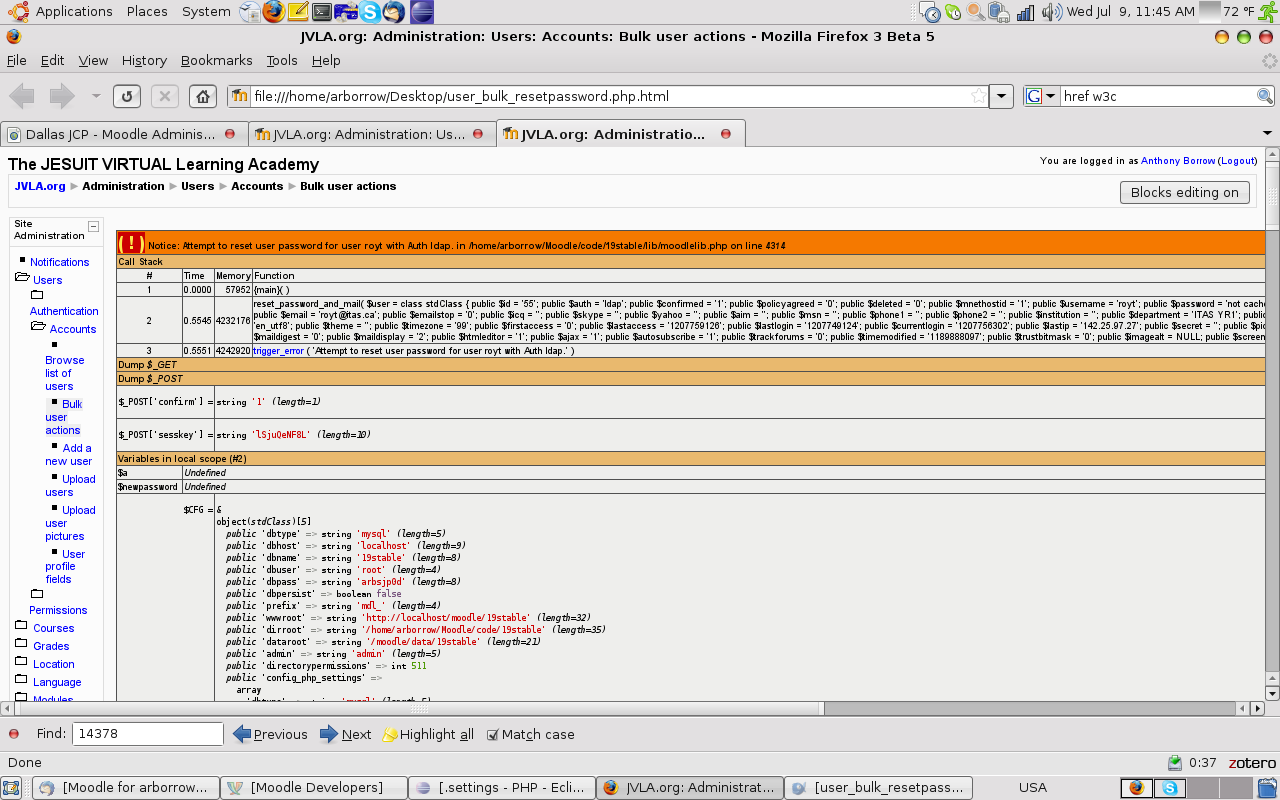The height and width of the screenshot is (800, 1280).
Task: Open the Edit menu
Action: coord(53,60)
